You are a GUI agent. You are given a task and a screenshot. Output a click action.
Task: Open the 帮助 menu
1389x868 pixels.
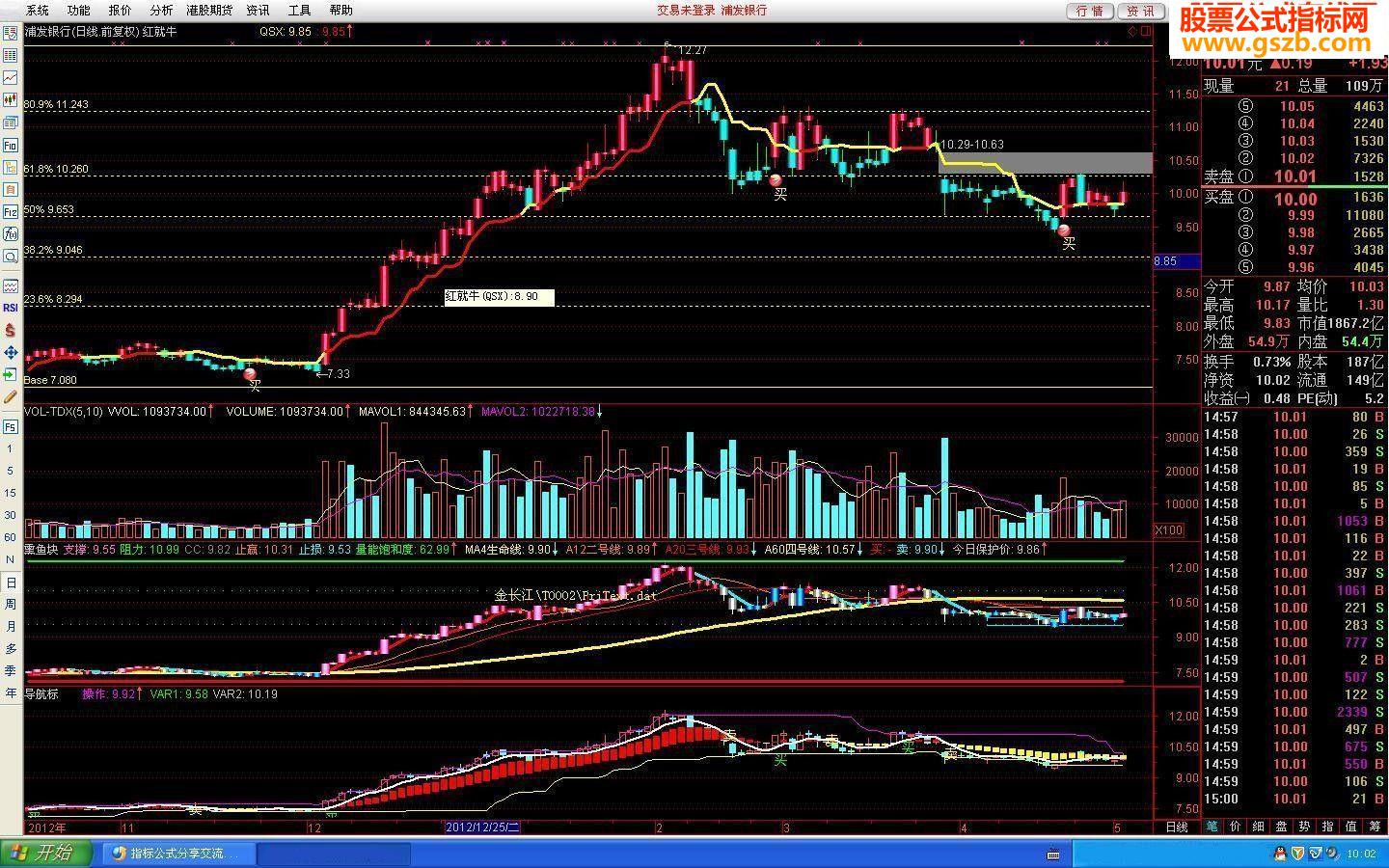point(340,10)
